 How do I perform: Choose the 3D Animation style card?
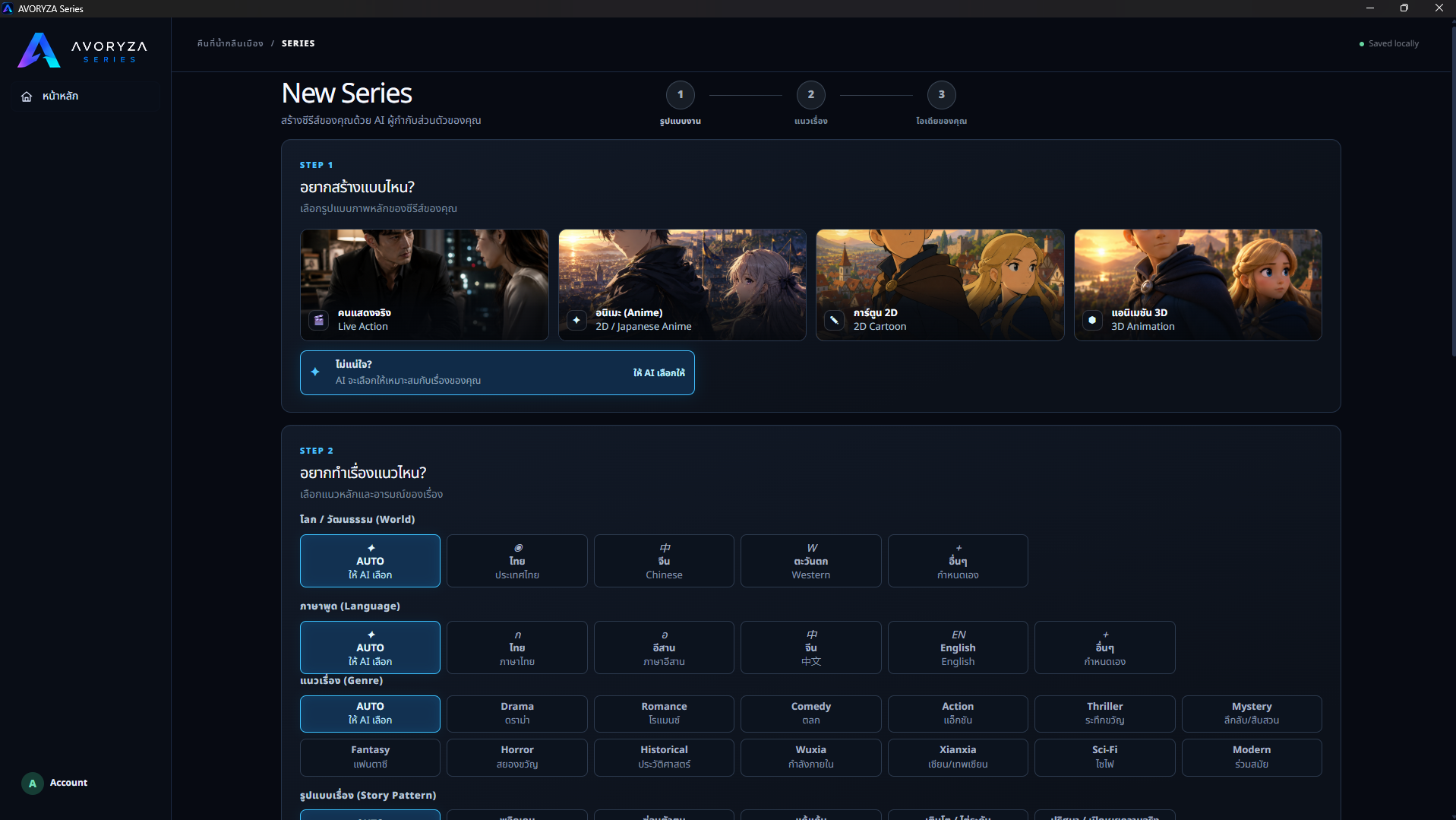tap(1198, 285)
